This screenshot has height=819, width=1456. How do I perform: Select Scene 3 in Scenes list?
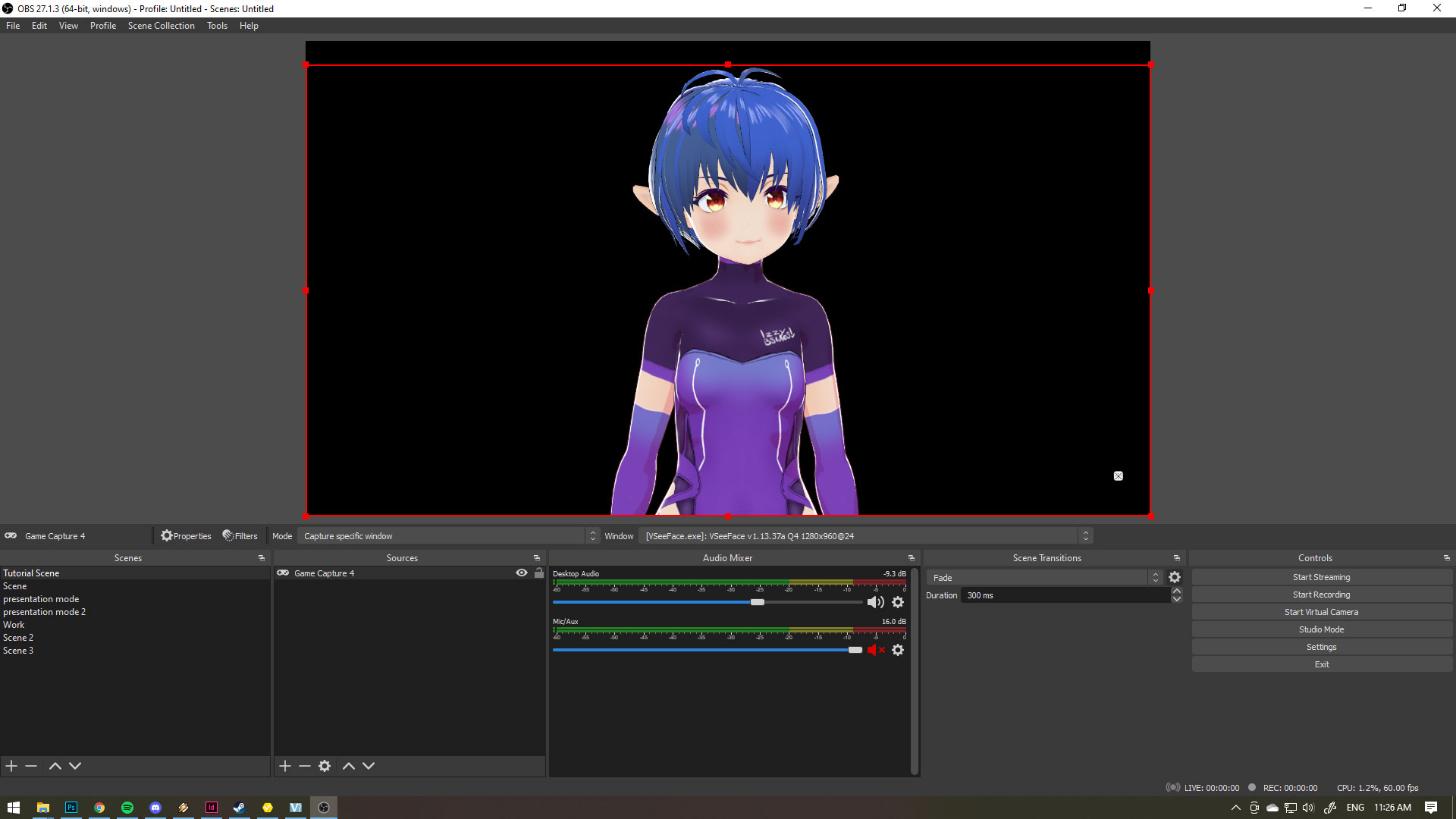(x=135, y=651)
